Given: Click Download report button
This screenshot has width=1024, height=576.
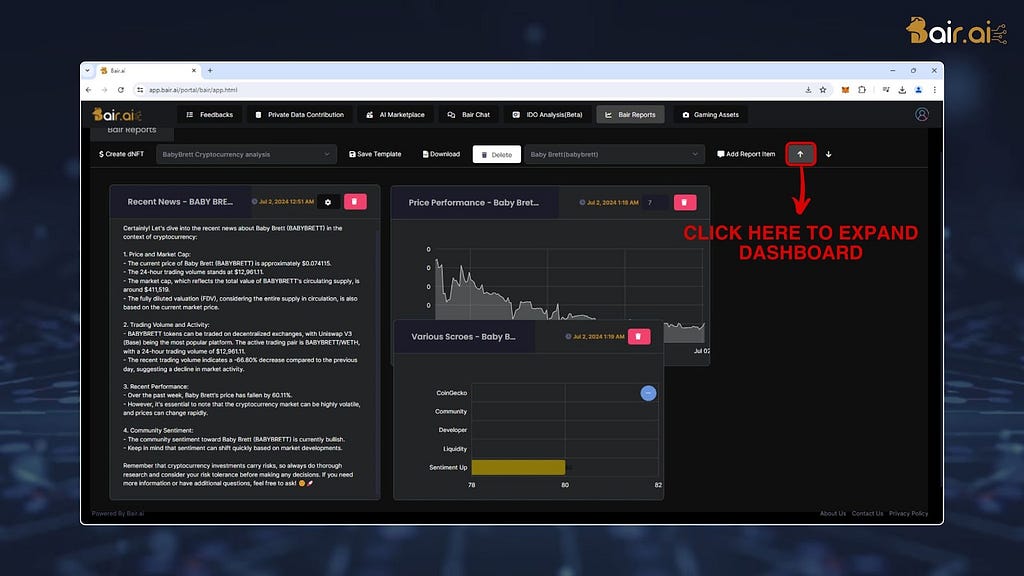Looking at the screenshot, I should [x=441, y=154].
